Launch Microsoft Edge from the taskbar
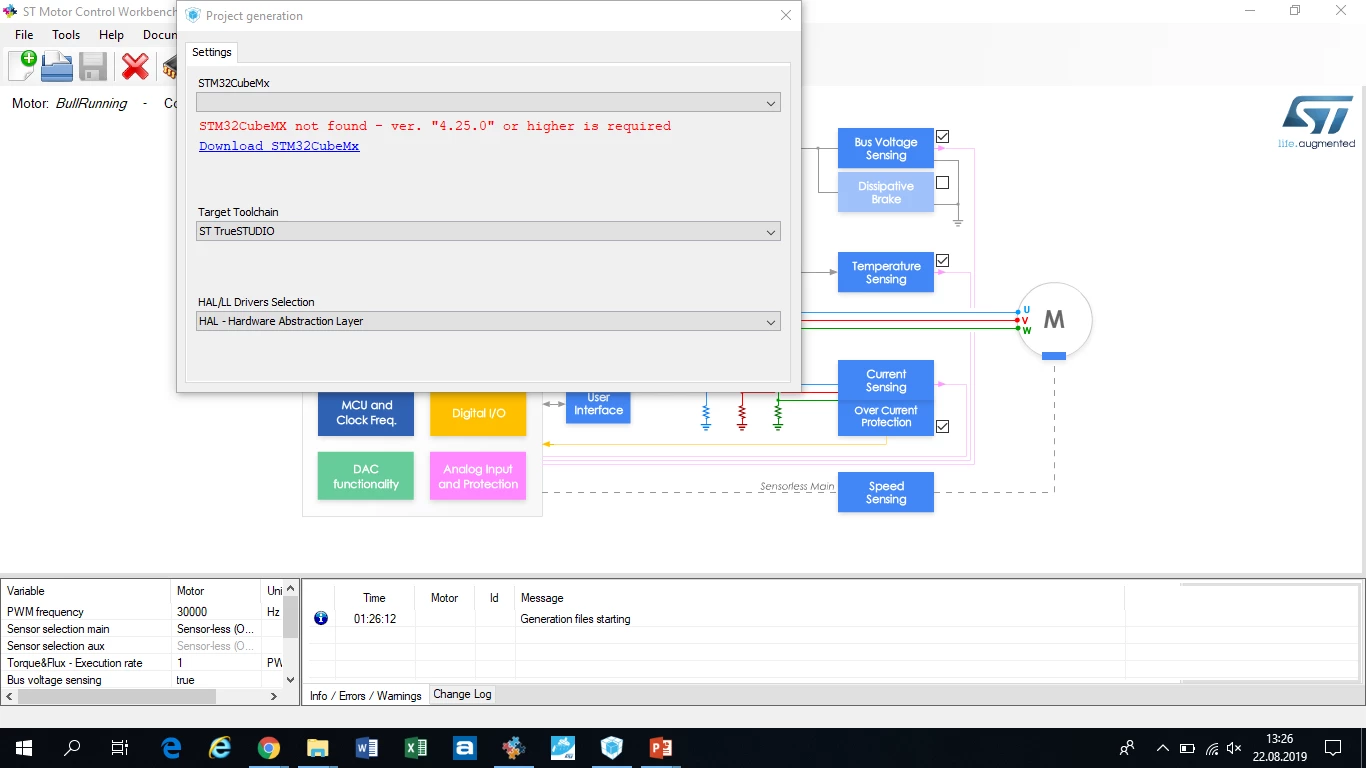This screenshot has height=768, width=1366. click(x=171, y=748)
